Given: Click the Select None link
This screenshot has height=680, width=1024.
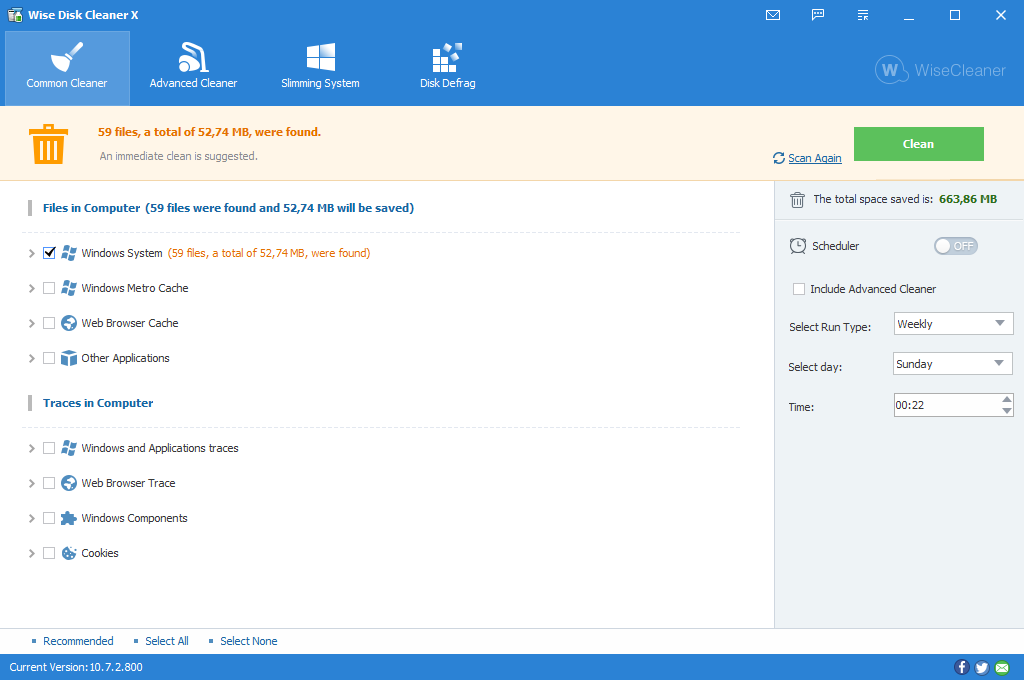Looking at the screenshot, I should (x=248, y=641).
